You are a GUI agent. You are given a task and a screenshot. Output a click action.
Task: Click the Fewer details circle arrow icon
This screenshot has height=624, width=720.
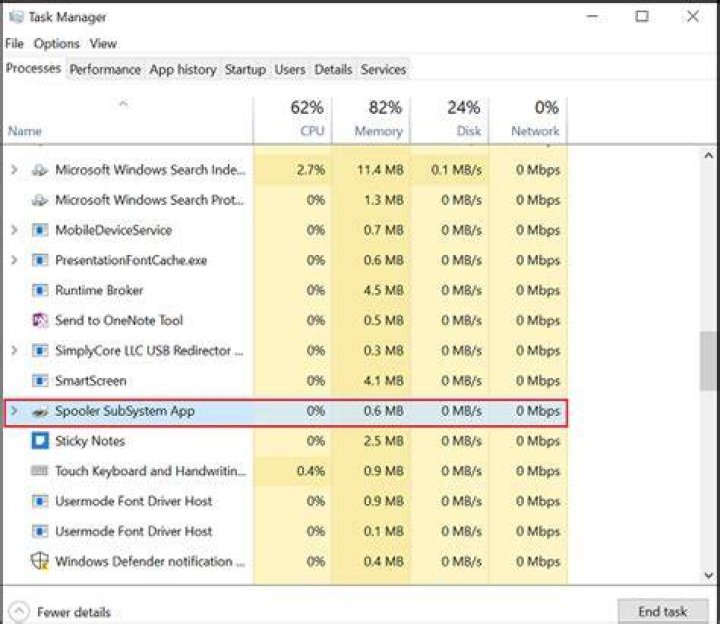coord(18,612)
